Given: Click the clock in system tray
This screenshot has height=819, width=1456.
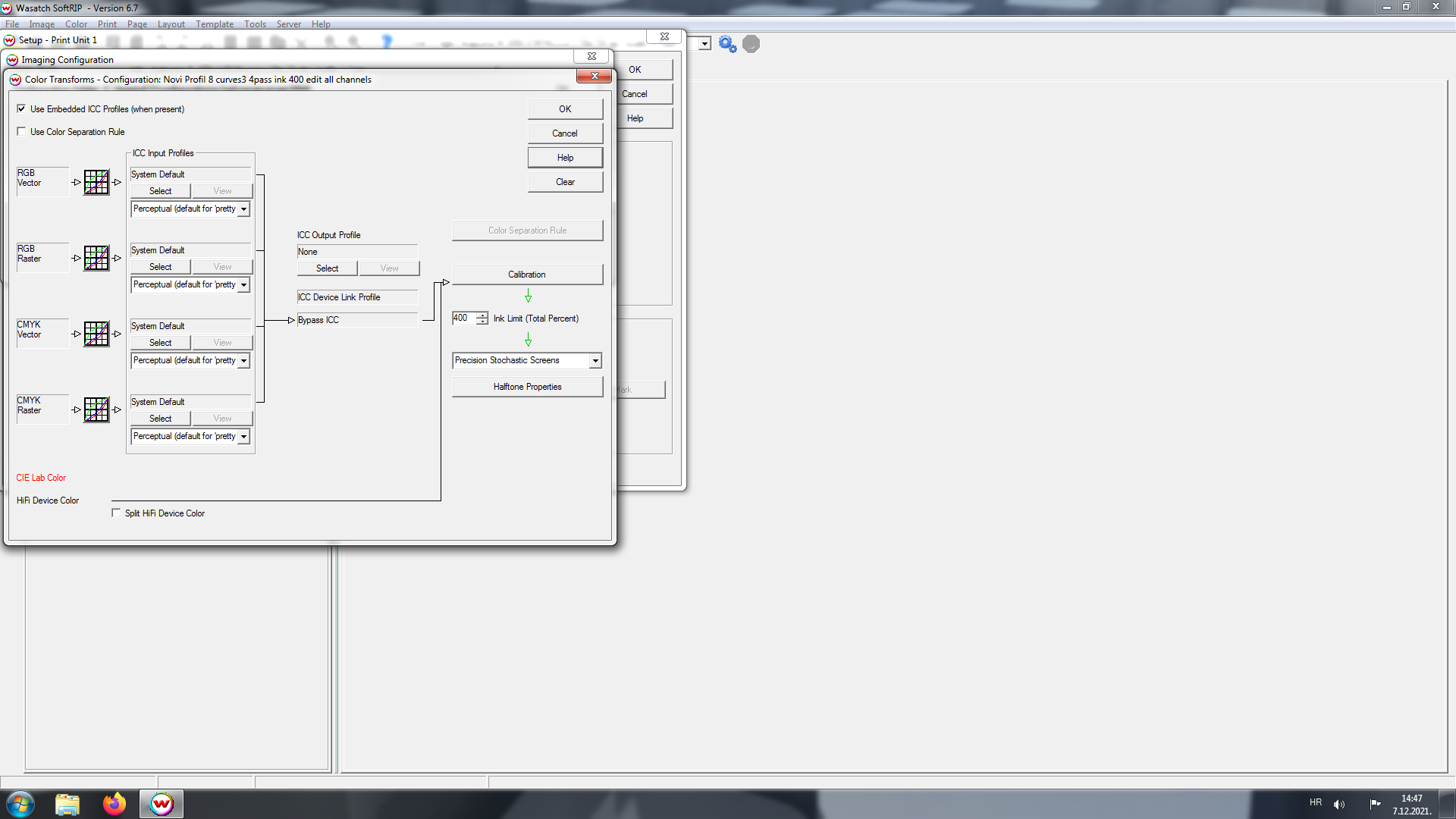Looking at the screenshot, I should pos(1411,804).
